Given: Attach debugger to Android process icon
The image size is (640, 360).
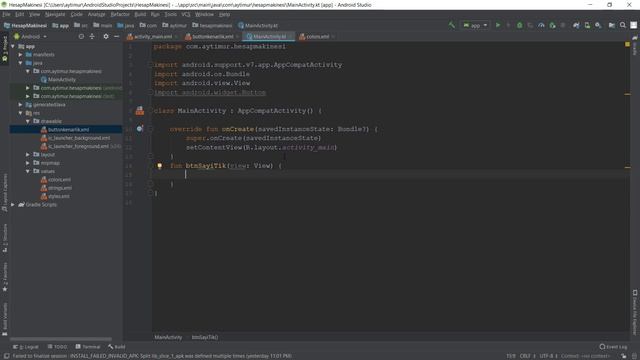Looking at the screenshot, I should click(x=552, y=25).
